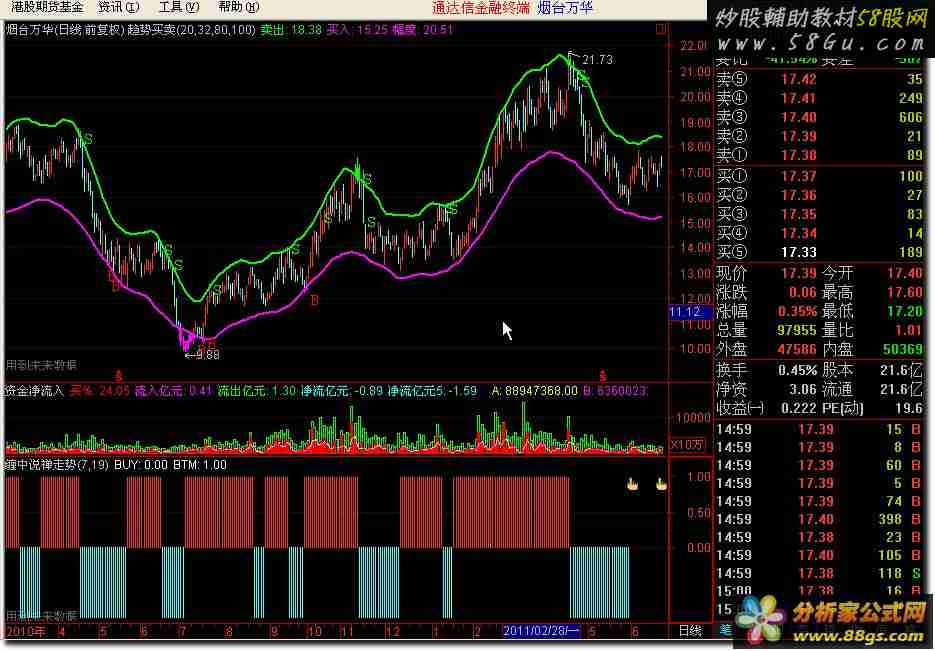
Task: Select the 日线 period tab
Action: coord(690,630)
